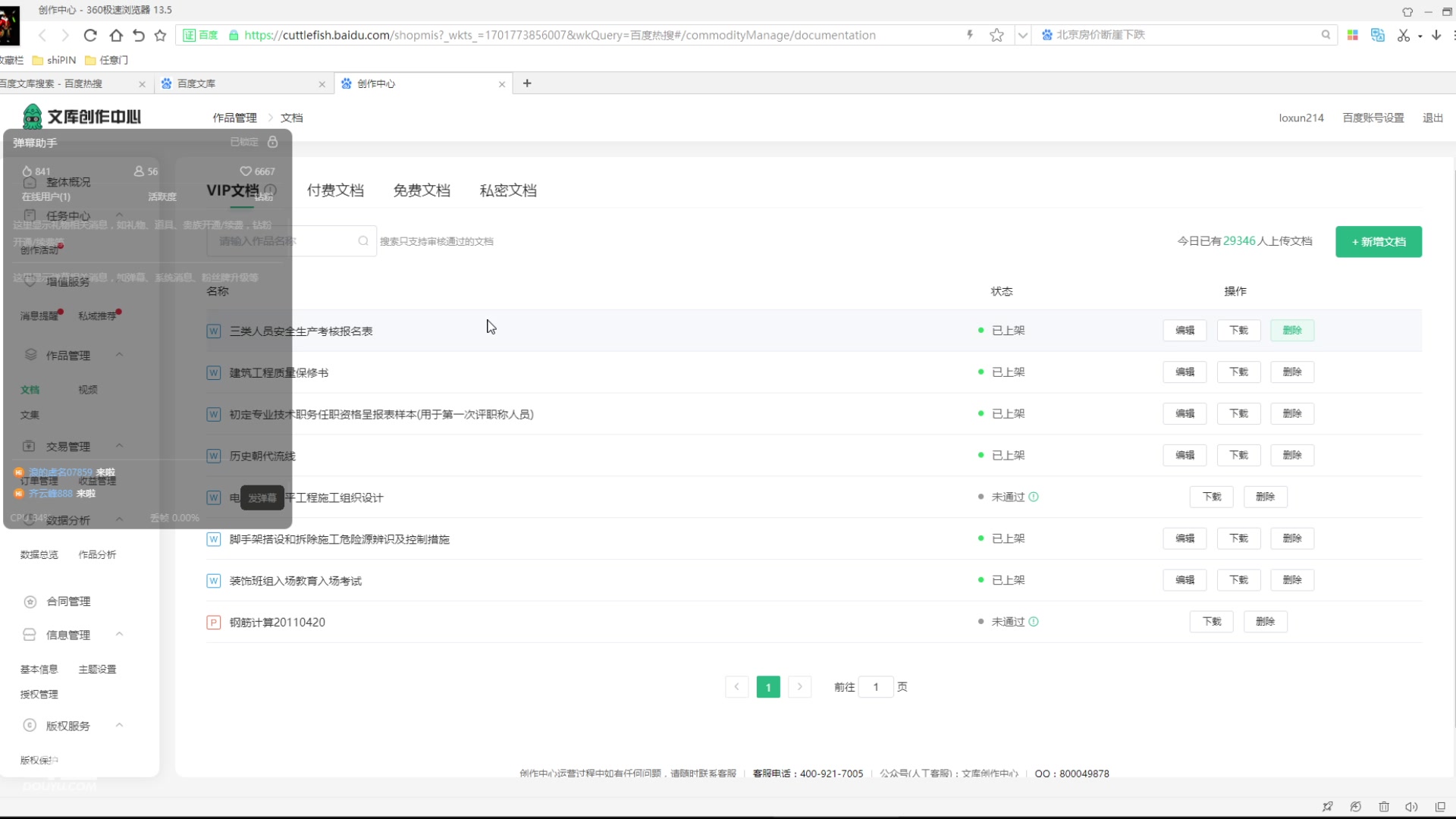Close the 创作中心 tab

click(501, 84)
